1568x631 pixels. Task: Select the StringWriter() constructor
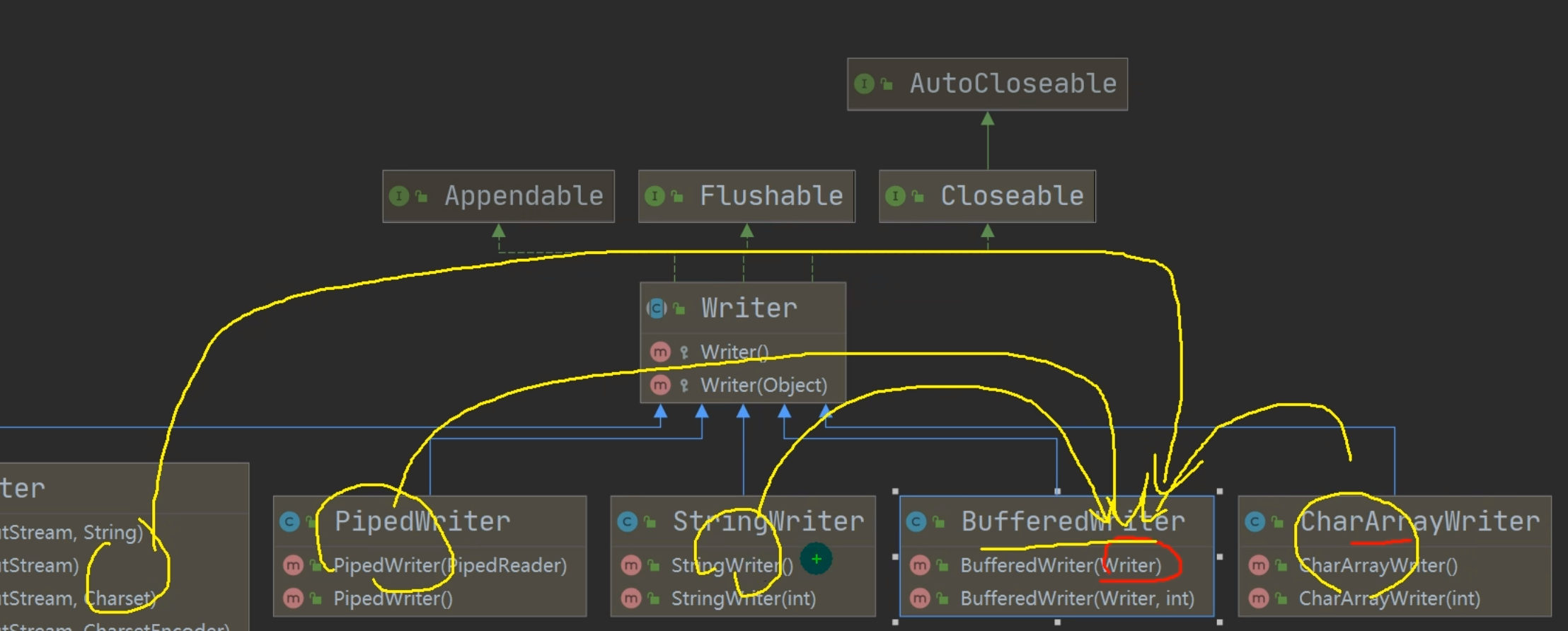click(743, 565)
